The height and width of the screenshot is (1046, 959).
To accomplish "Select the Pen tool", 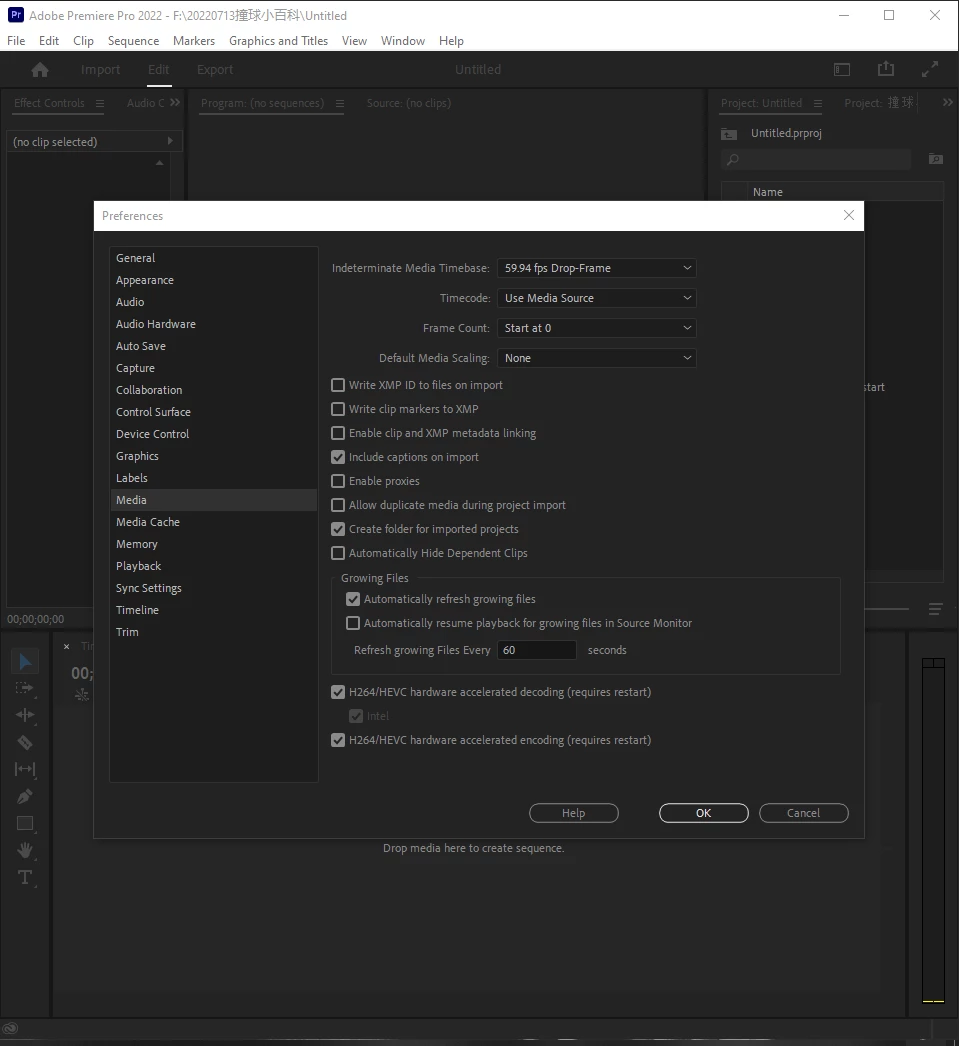I will [25, 796].
